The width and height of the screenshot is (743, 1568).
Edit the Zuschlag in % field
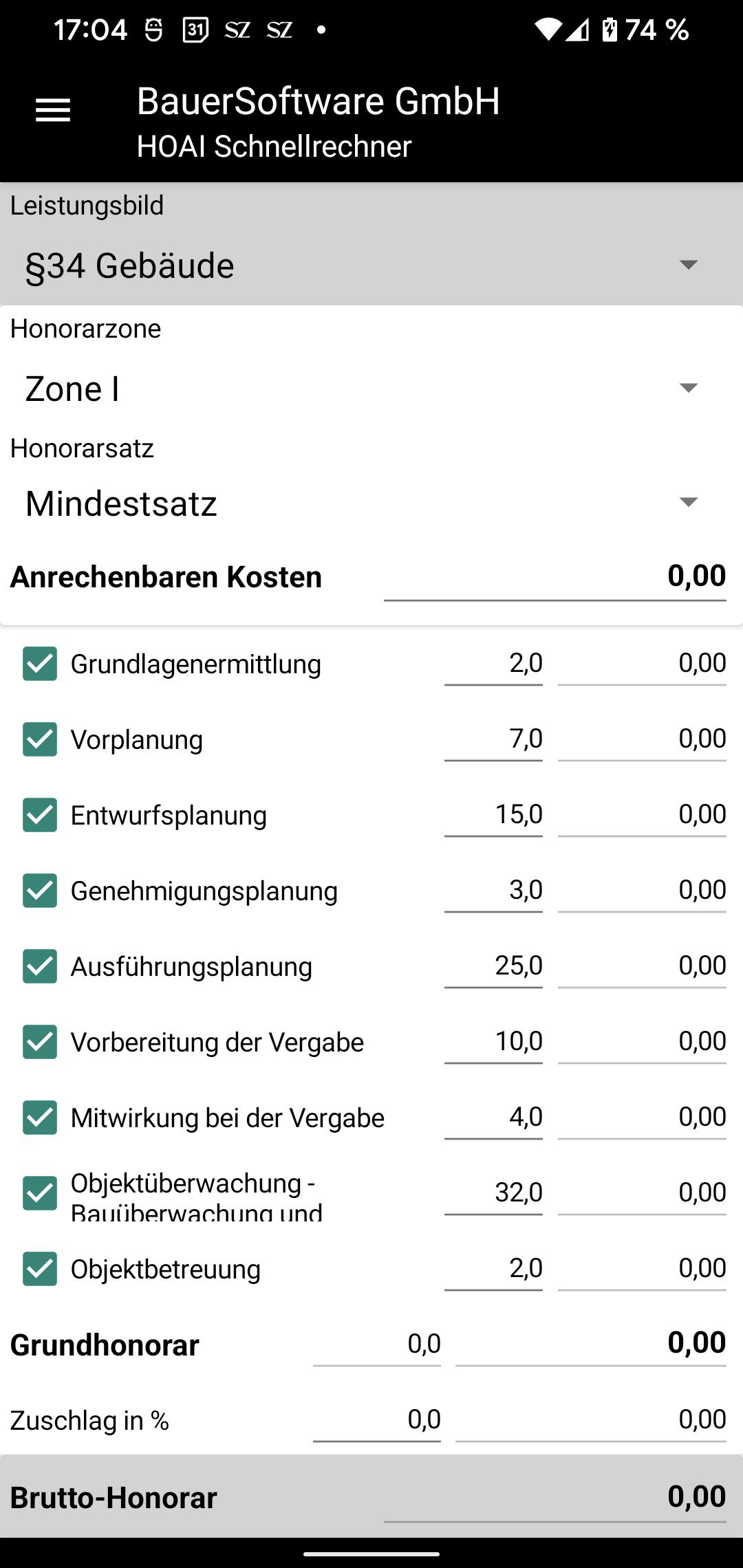377,1419
